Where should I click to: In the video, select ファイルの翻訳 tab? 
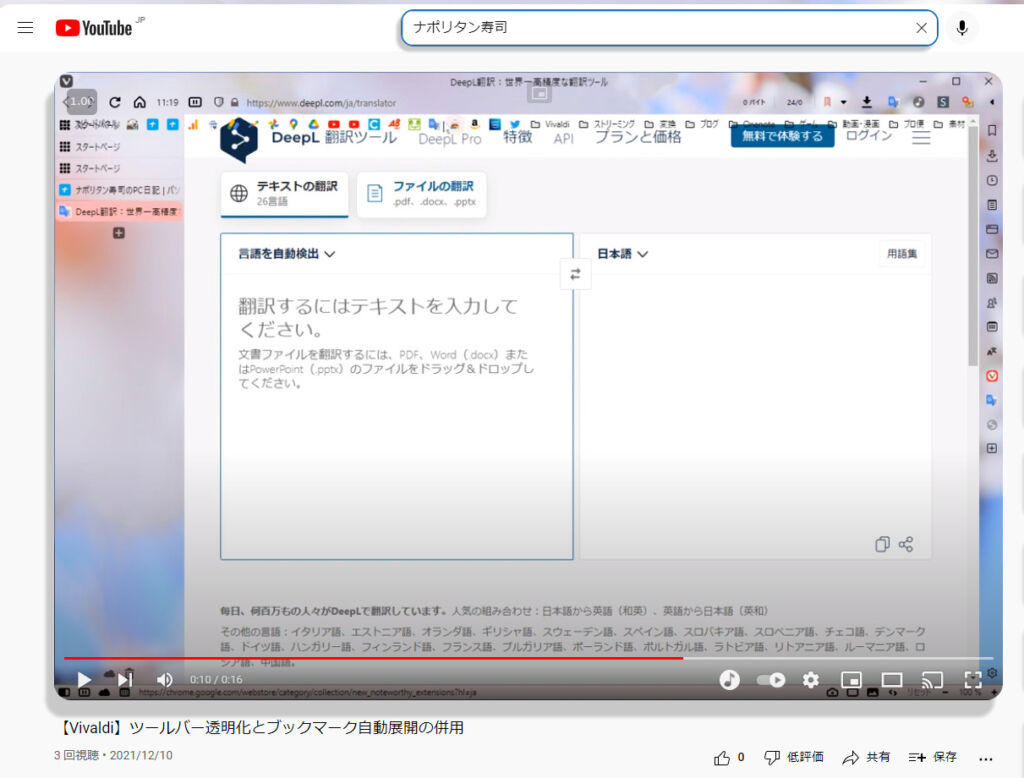coord(422,193)
